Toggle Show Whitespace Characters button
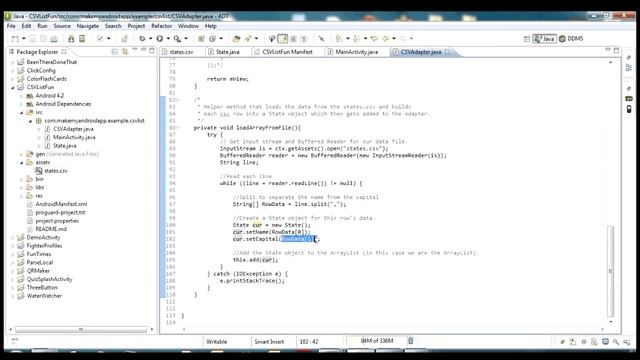This screenshot has height=360, width=640. pyautogui.click(x=304, y=39)
